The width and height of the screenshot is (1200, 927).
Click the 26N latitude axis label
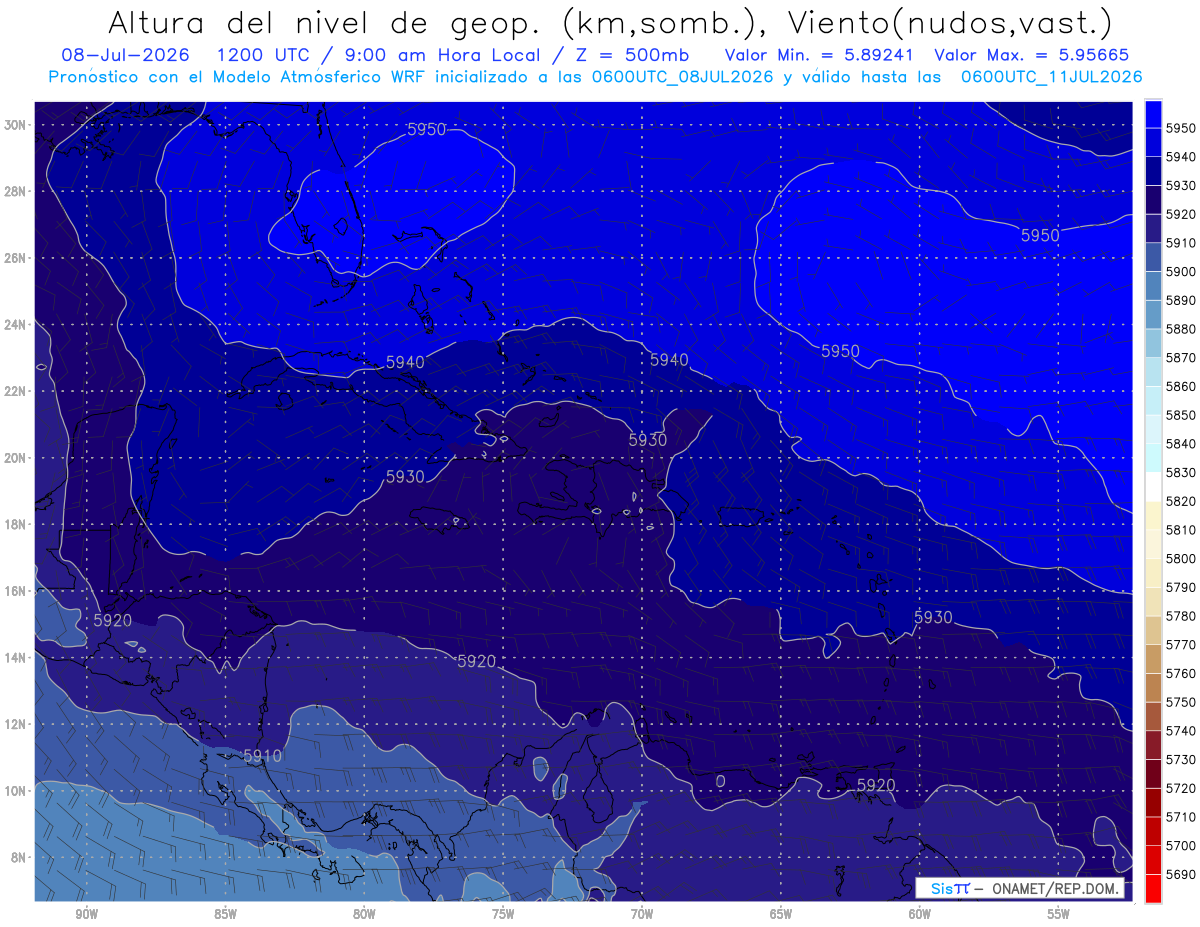[14, 258]
